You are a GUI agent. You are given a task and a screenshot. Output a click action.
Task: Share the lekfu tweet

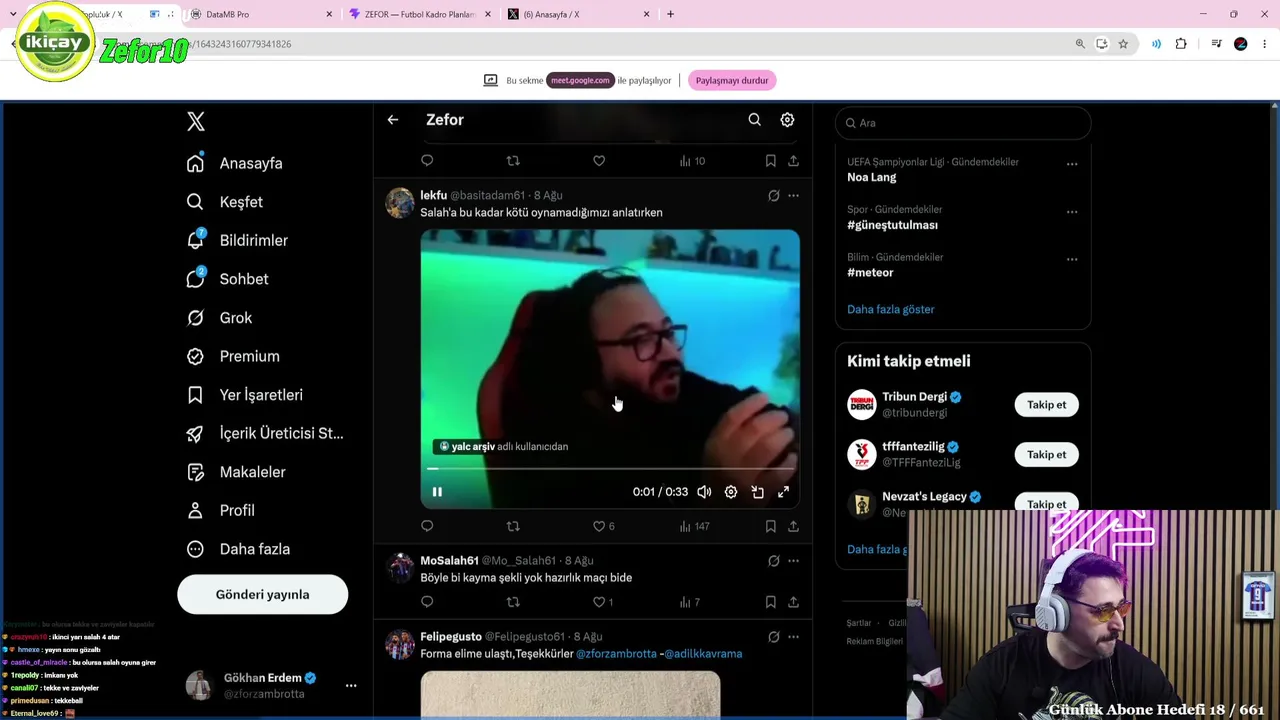793,526
